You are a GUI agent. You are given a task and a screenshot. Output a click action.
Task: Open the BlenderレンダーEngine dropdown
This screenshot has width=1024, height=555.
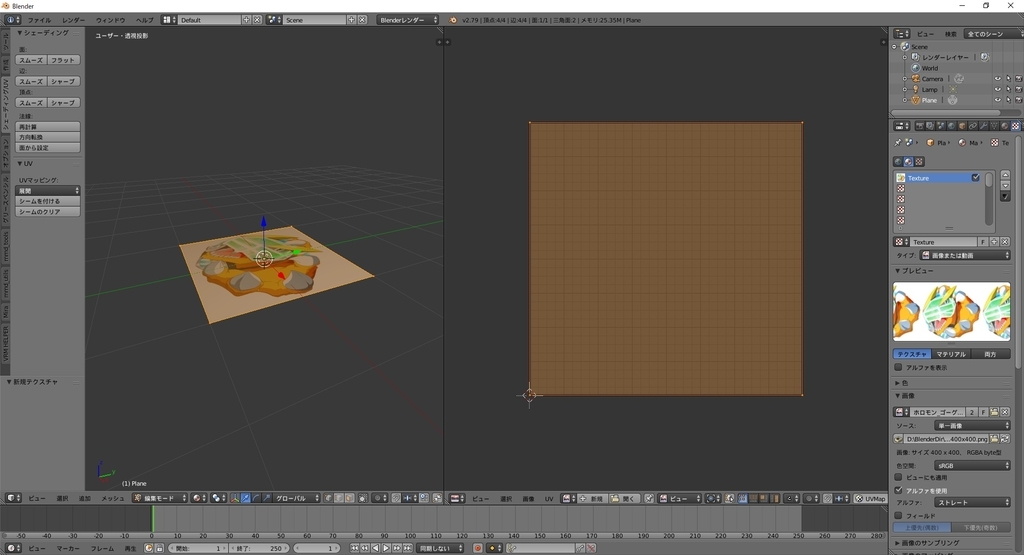408,20
